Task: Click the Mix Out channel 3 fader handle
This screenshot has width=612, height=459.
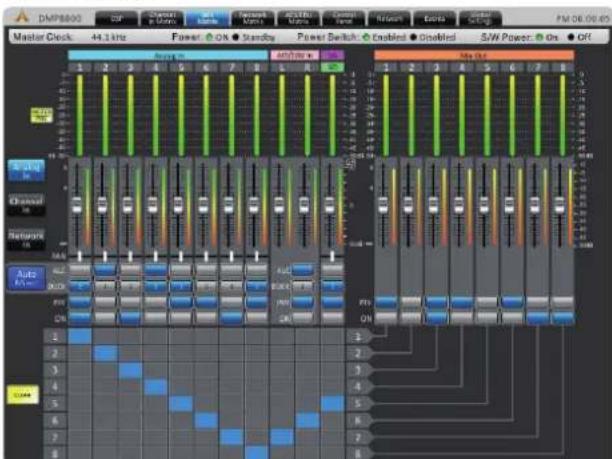Action: [433, 204]
